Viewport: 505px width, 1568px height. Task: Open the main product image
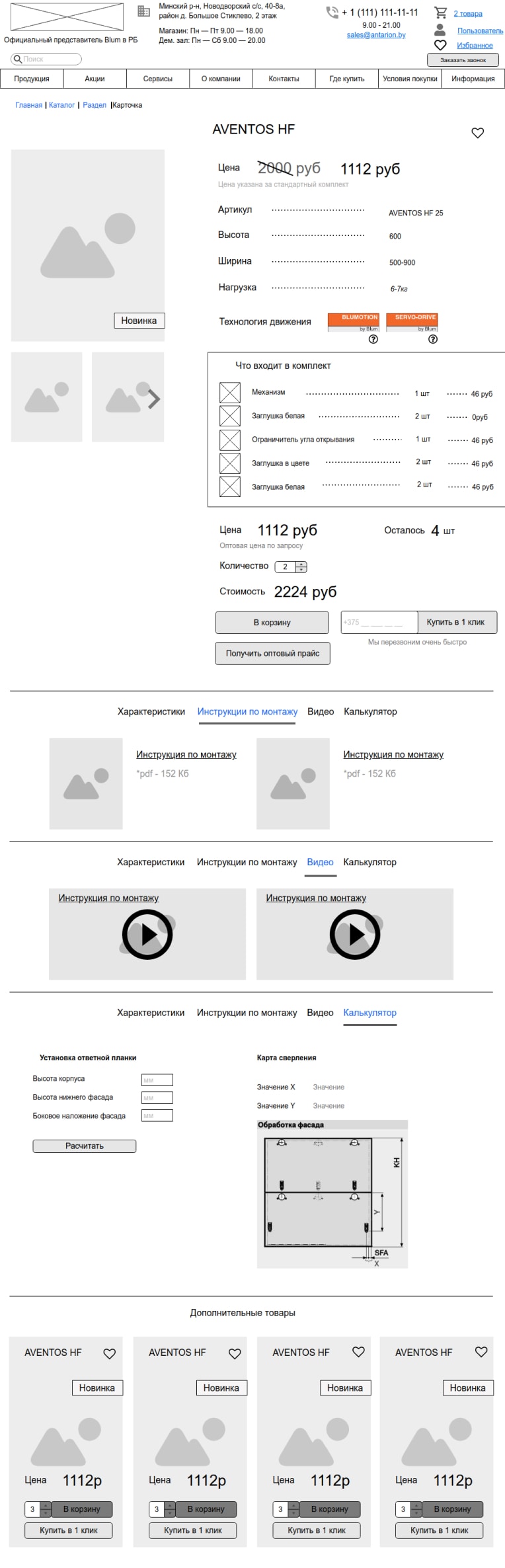pos(87,245)
